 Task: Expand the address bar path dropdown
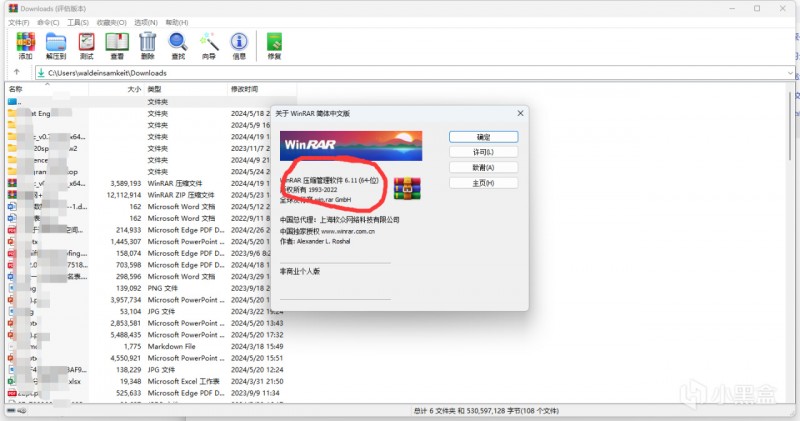(x=790, y=73)
